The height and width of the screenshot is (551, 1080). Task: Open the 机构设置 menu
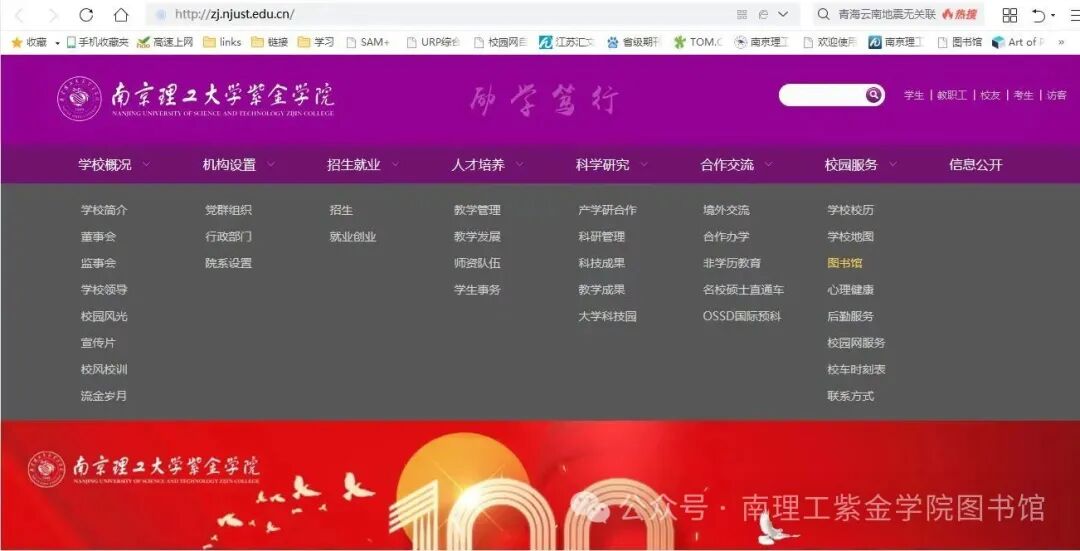[x=229, y=165]
